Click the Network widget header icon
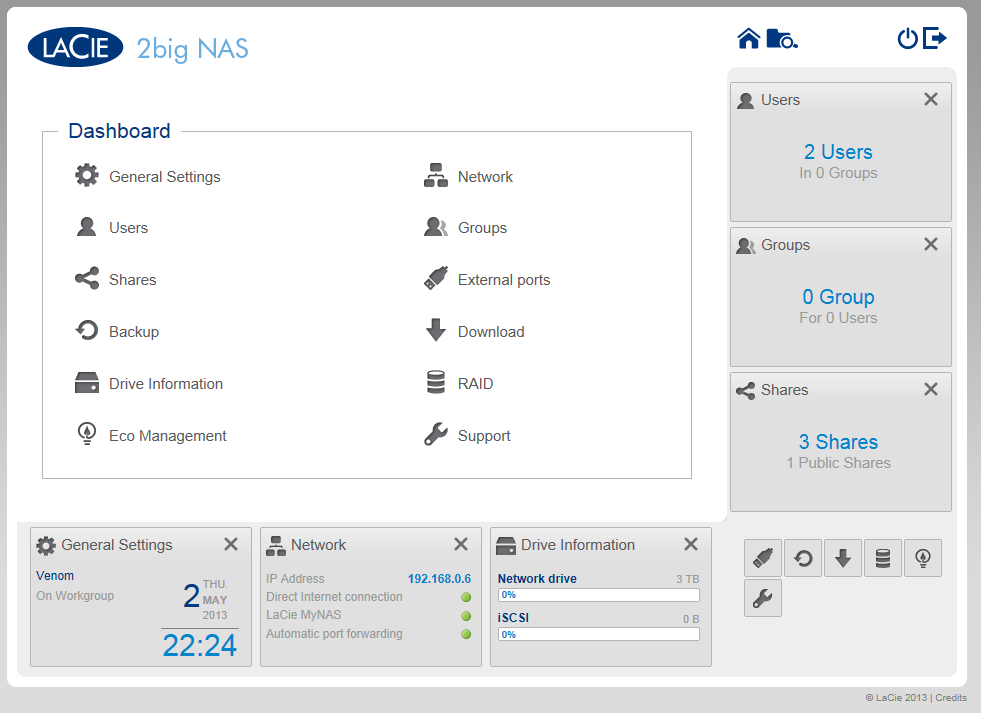This screenshot has height=713, width=981. point(275,545)
